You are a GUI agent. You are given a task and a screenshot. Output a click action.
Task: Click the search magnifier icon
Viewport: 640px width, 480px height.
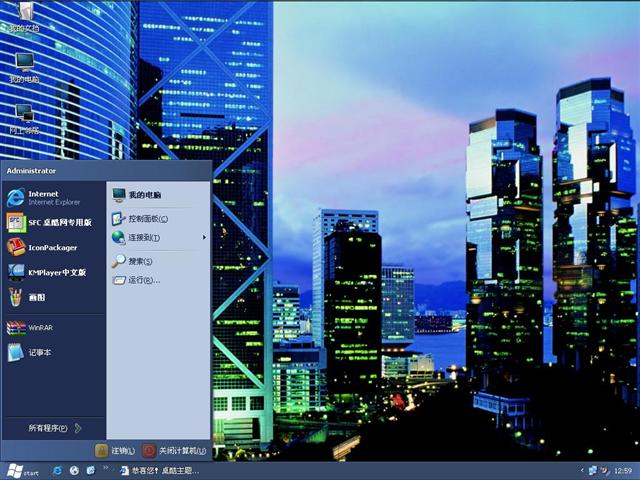click(x=118, y=261)
